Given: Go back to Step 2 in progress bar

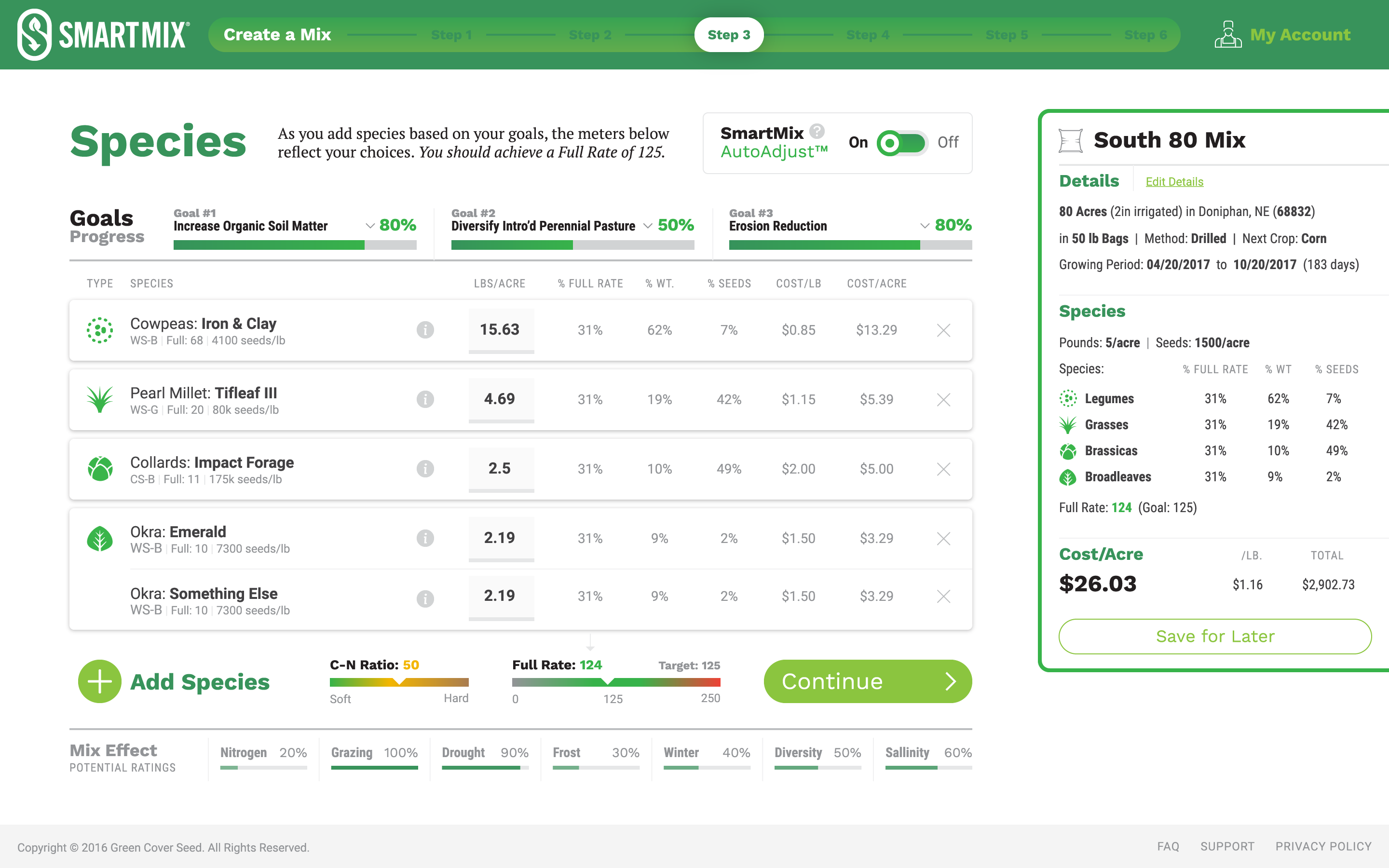Looking at the screenshot, I should (x=589, y=35).
